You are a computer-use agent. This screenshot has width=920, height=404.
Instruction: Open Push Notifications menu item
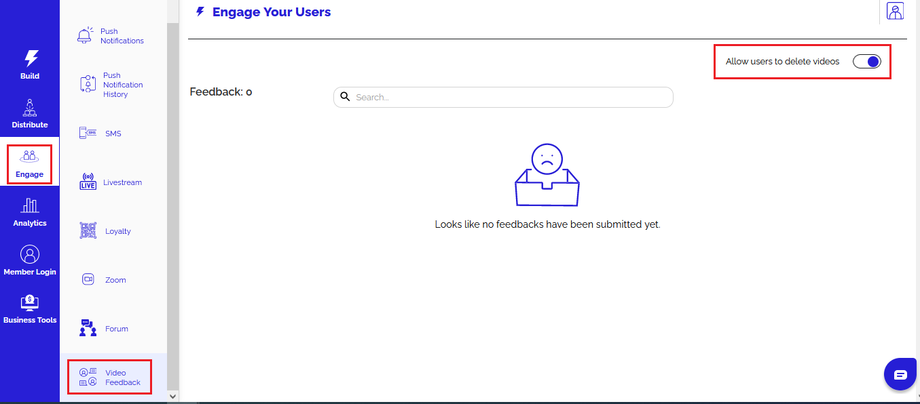click(122, 36)
